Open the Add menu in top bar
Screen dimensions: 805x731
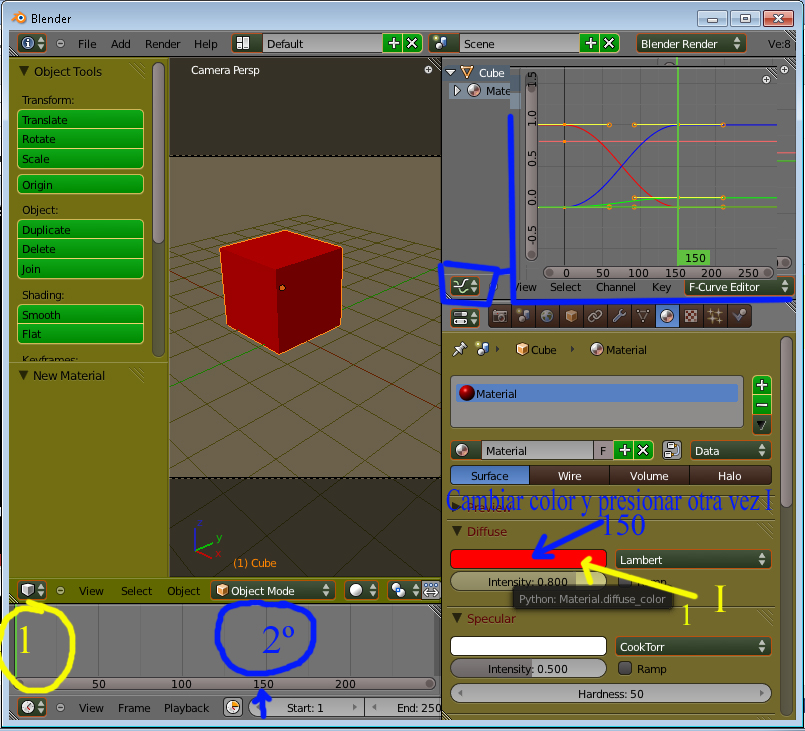(121, 44)
